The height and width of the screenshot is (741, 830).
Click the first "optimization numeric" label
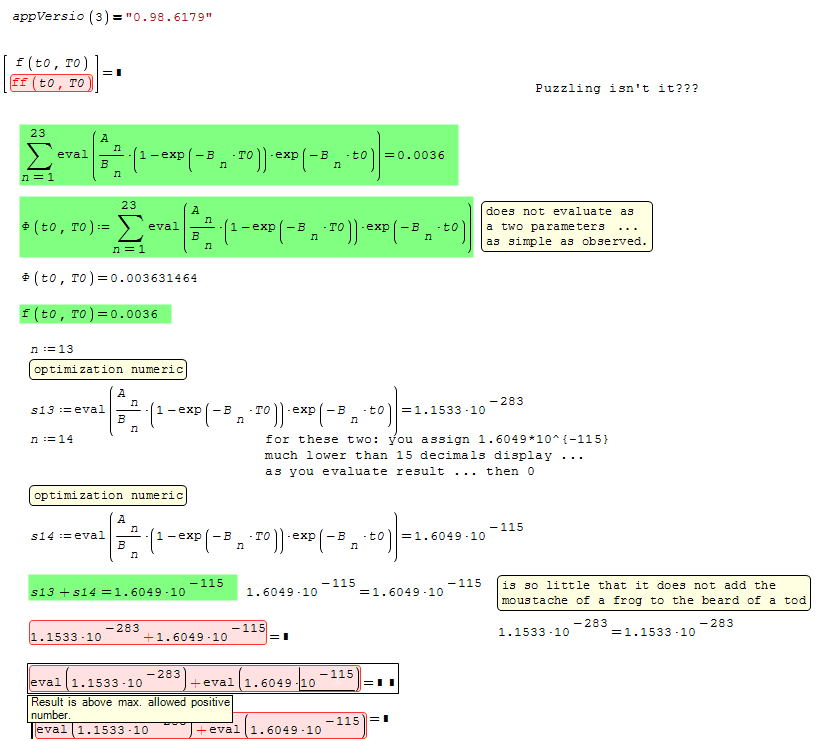click(x=108, y=370)
